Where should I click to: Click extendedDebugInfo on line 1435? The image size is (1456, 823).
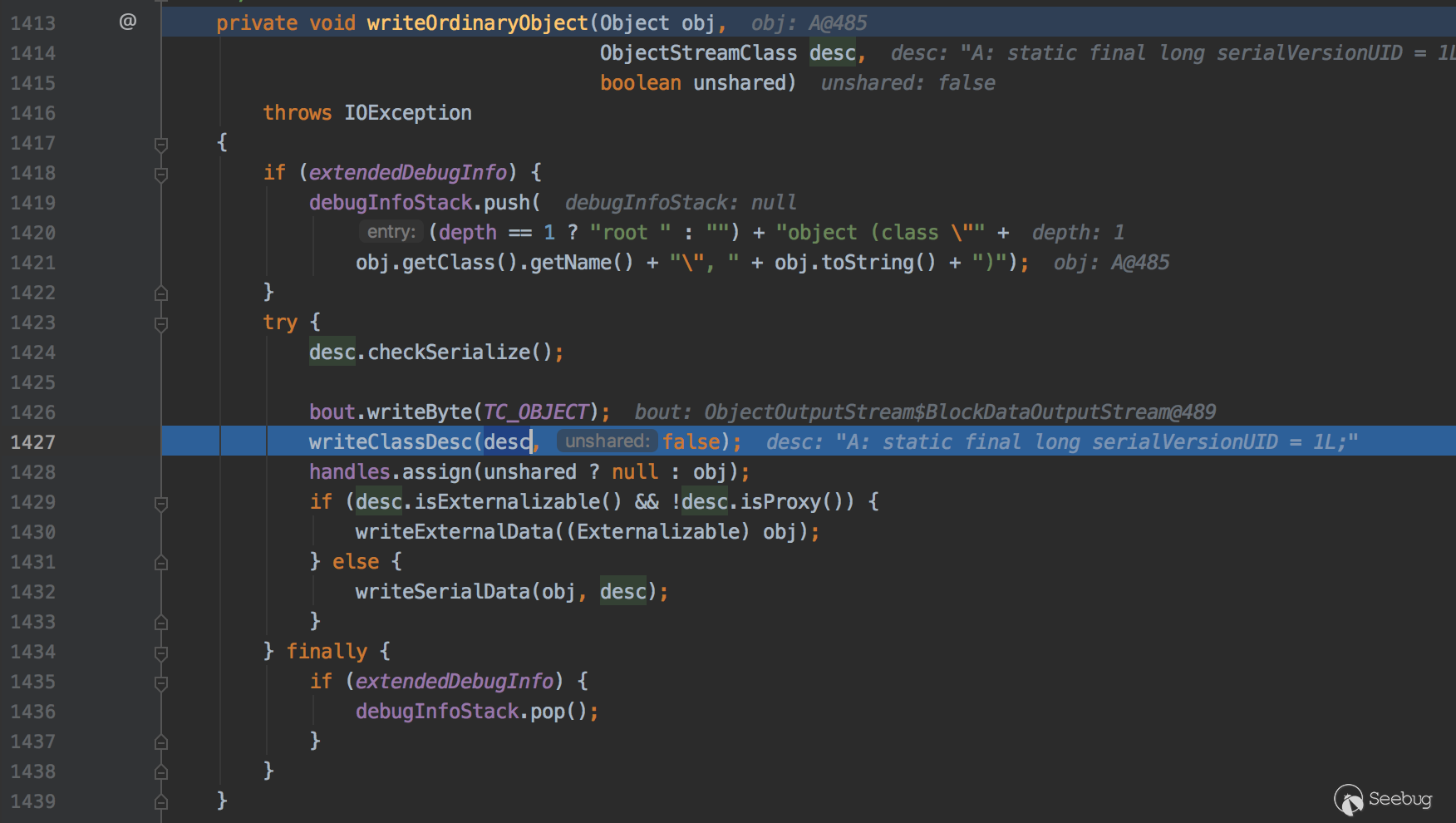pyautogui.click(x=455, y=681)
